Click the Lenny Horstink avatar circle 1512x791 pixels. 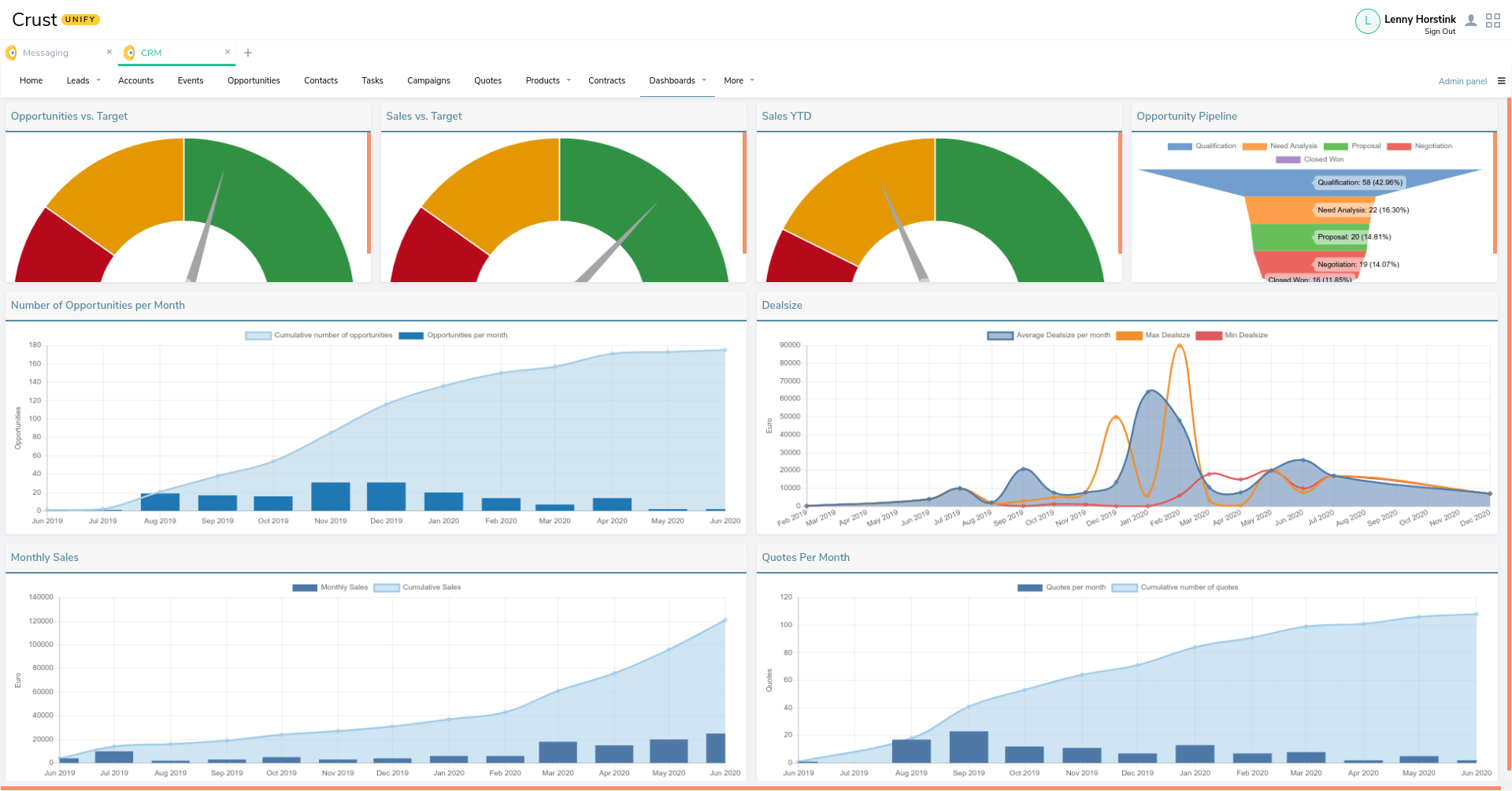1367,21
